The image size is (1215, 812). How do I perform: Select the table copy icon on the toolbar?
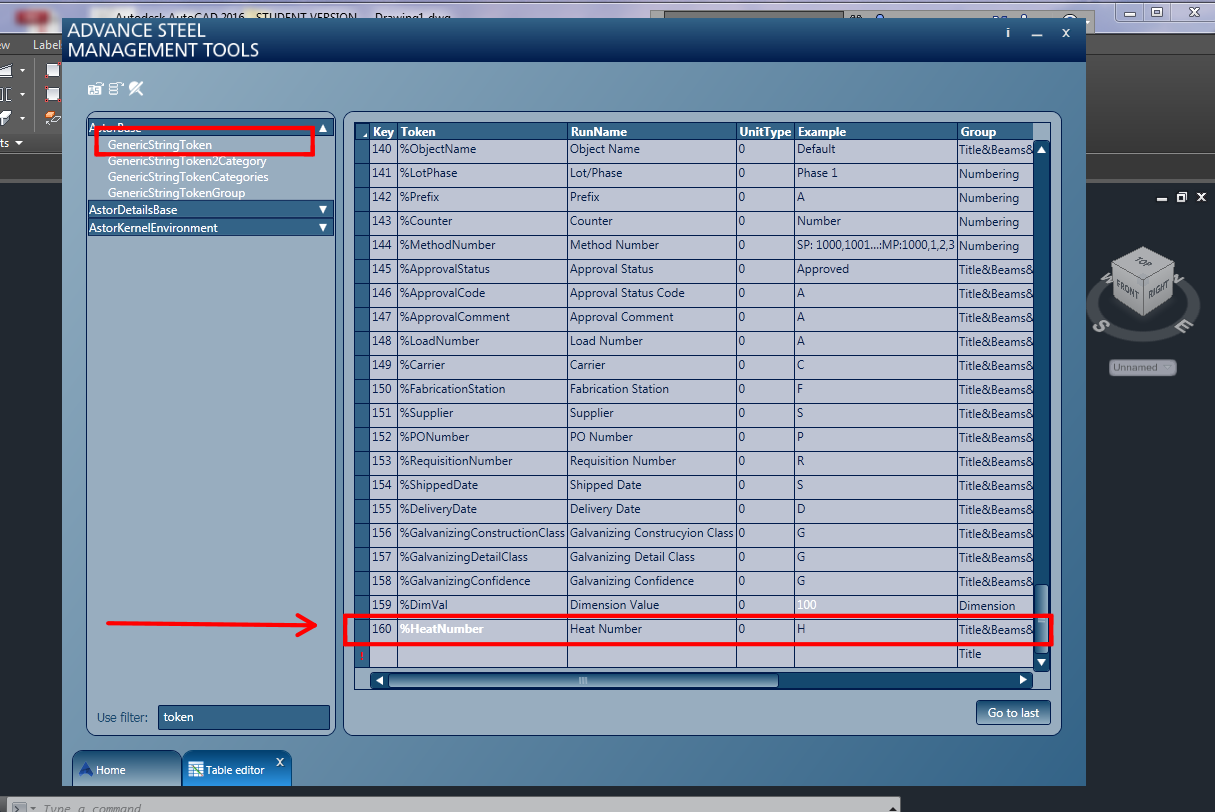click(x=114, y=88)
